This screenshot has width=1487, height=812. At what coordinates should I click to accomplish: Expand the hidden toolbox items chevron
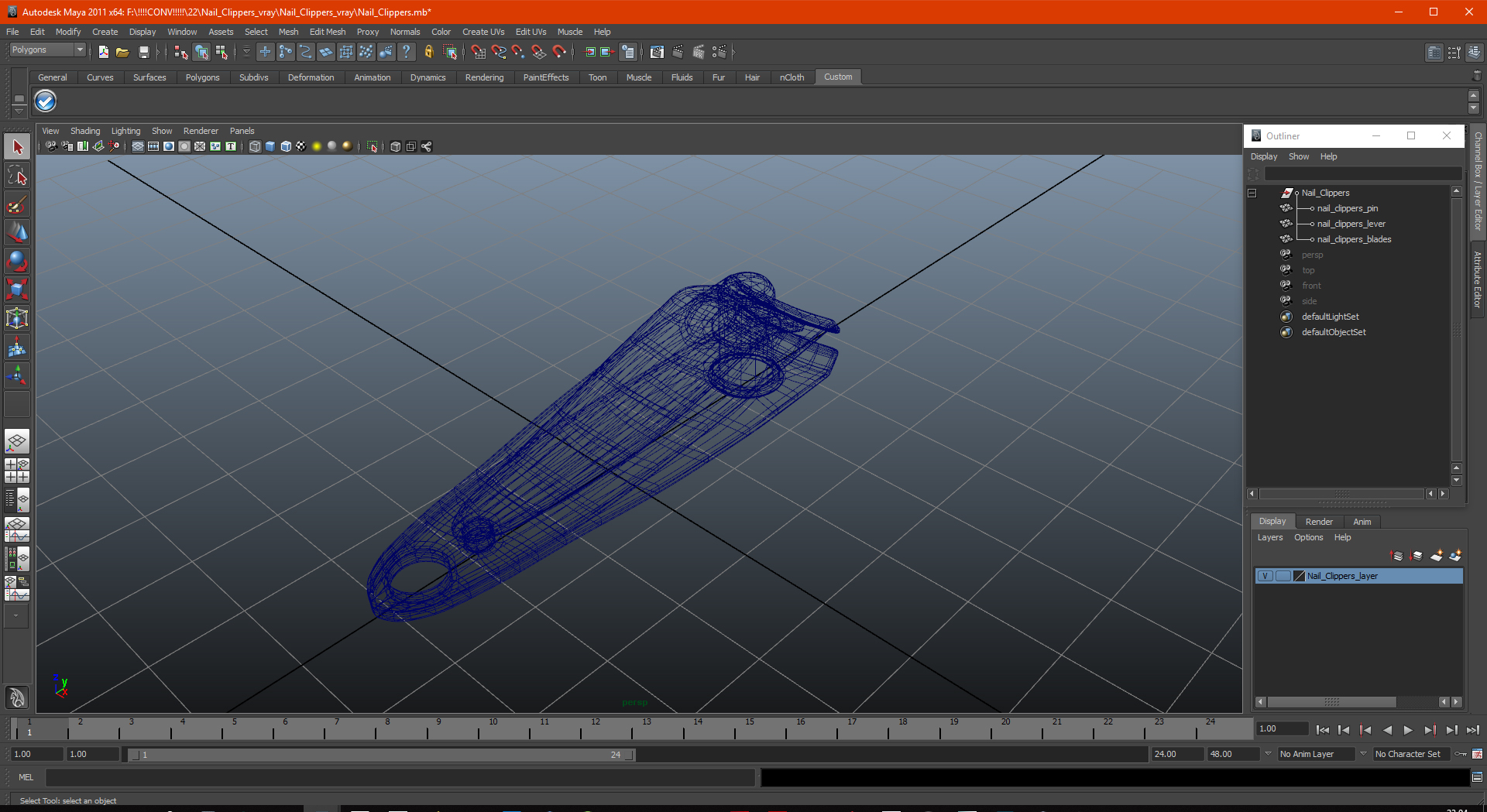[x=16, y=616]
